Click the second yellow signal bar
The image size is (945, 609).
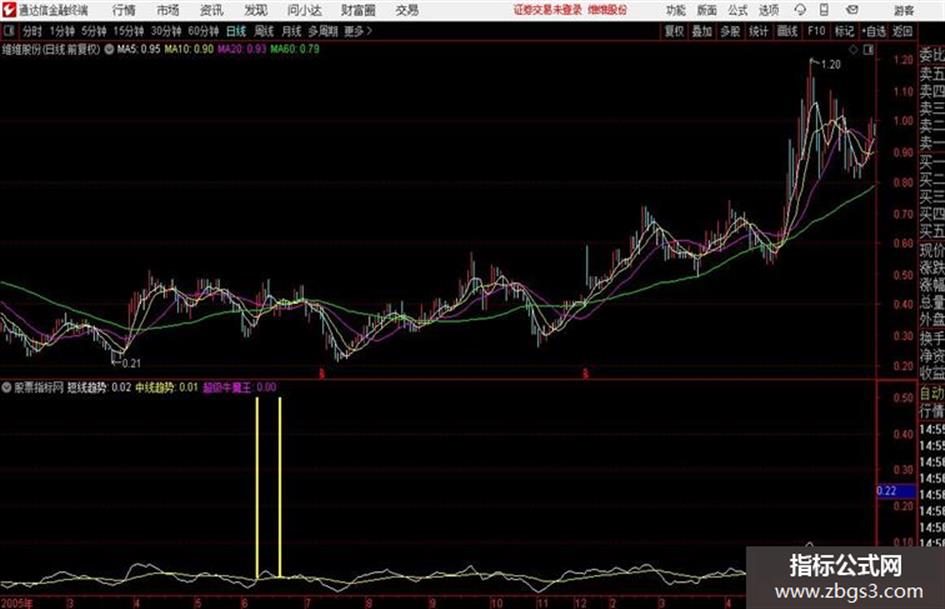280,487
